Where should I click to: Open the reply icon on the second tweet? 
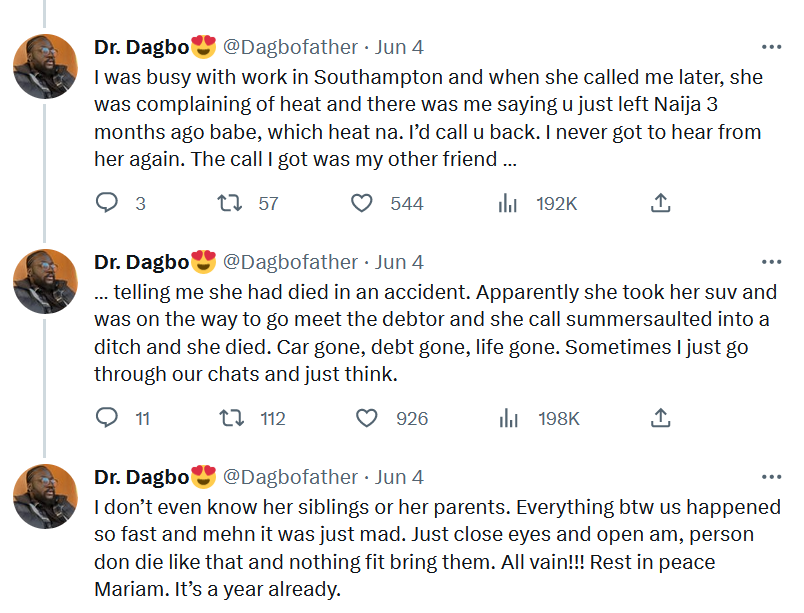point(108,419)
